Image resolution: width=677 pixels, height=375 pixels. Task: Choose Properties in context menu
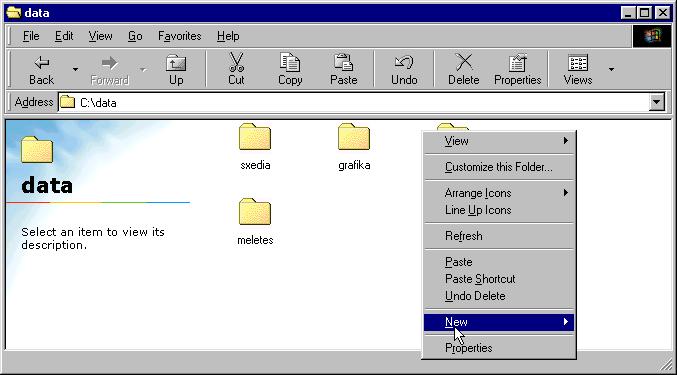tap(499, 348)
